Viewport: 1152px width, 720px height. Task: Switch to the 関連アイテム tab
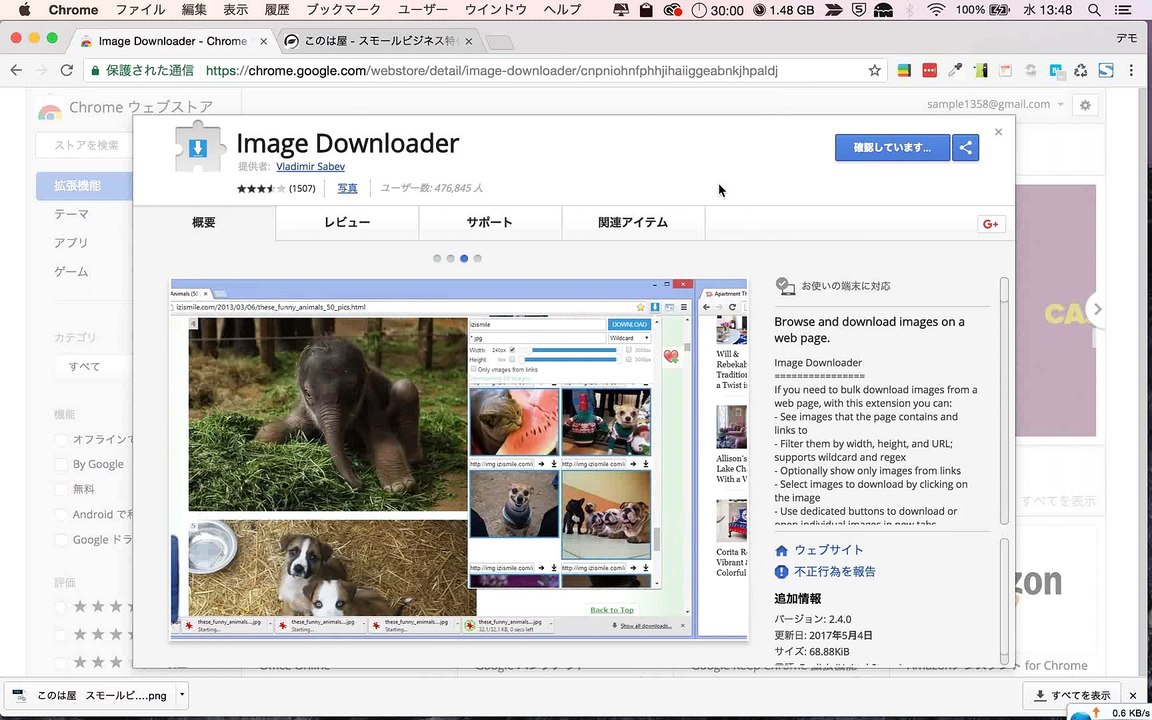coord(633,223)
